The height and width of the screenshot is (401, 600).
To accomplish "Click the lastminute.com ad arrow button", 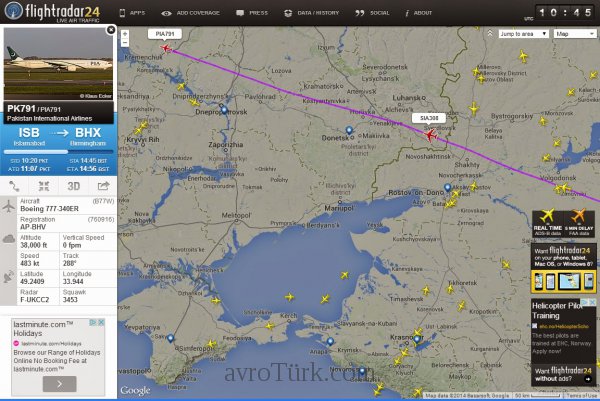I will coord(59,384).
